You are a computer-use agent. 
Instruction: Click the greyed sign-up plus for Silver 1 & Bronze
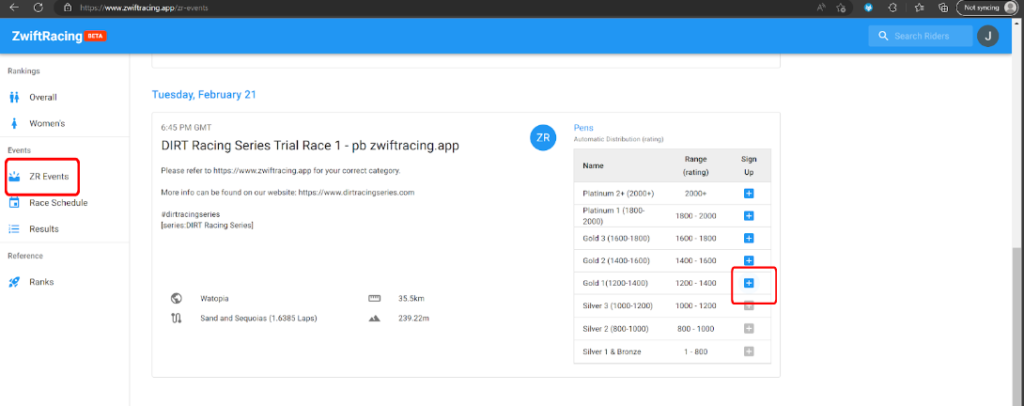[x=749, y=351]
